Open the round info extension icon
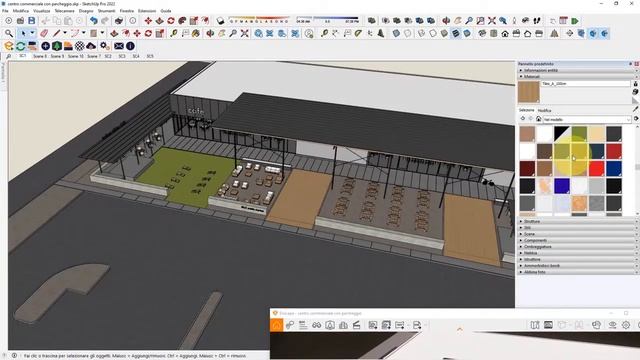The image size is (640, 360). pyautogui.click(x=130, y=46)
